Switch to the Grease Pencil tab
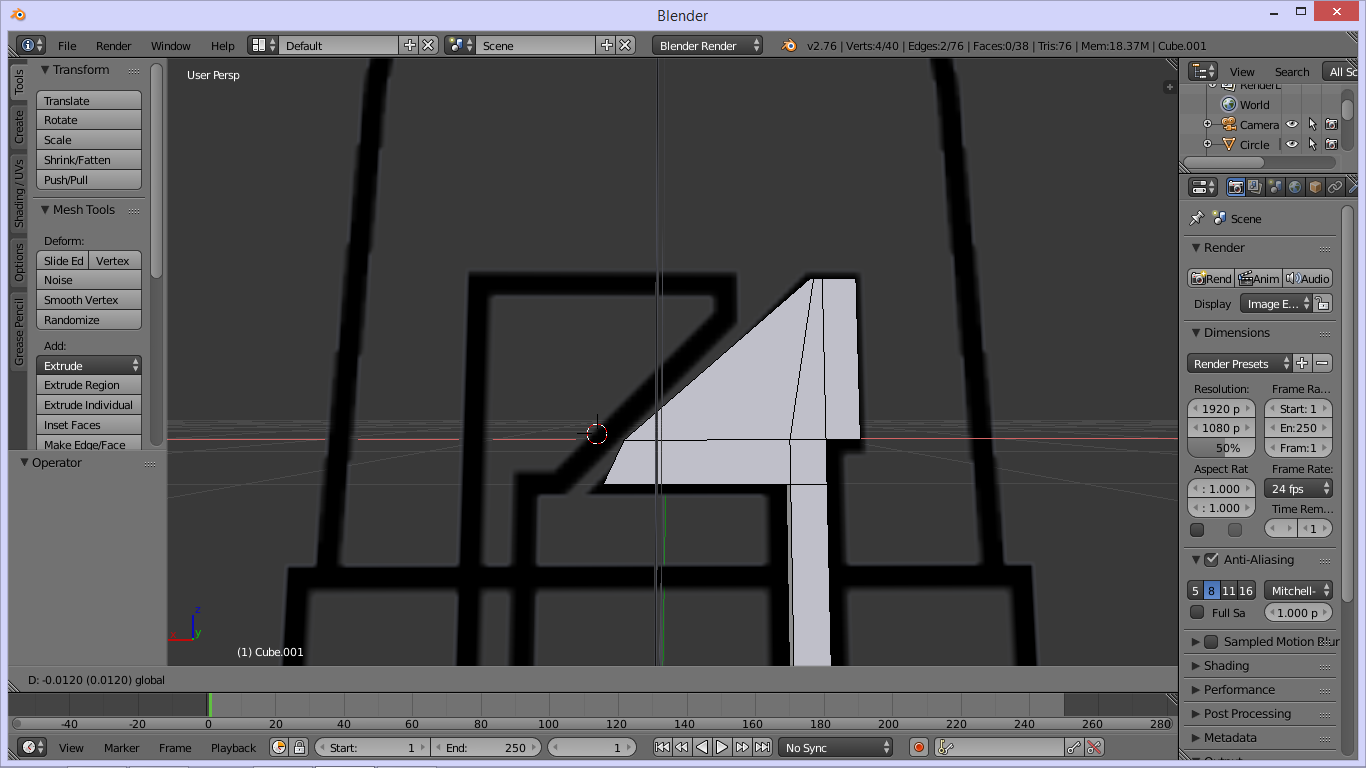 pos(18,331)
